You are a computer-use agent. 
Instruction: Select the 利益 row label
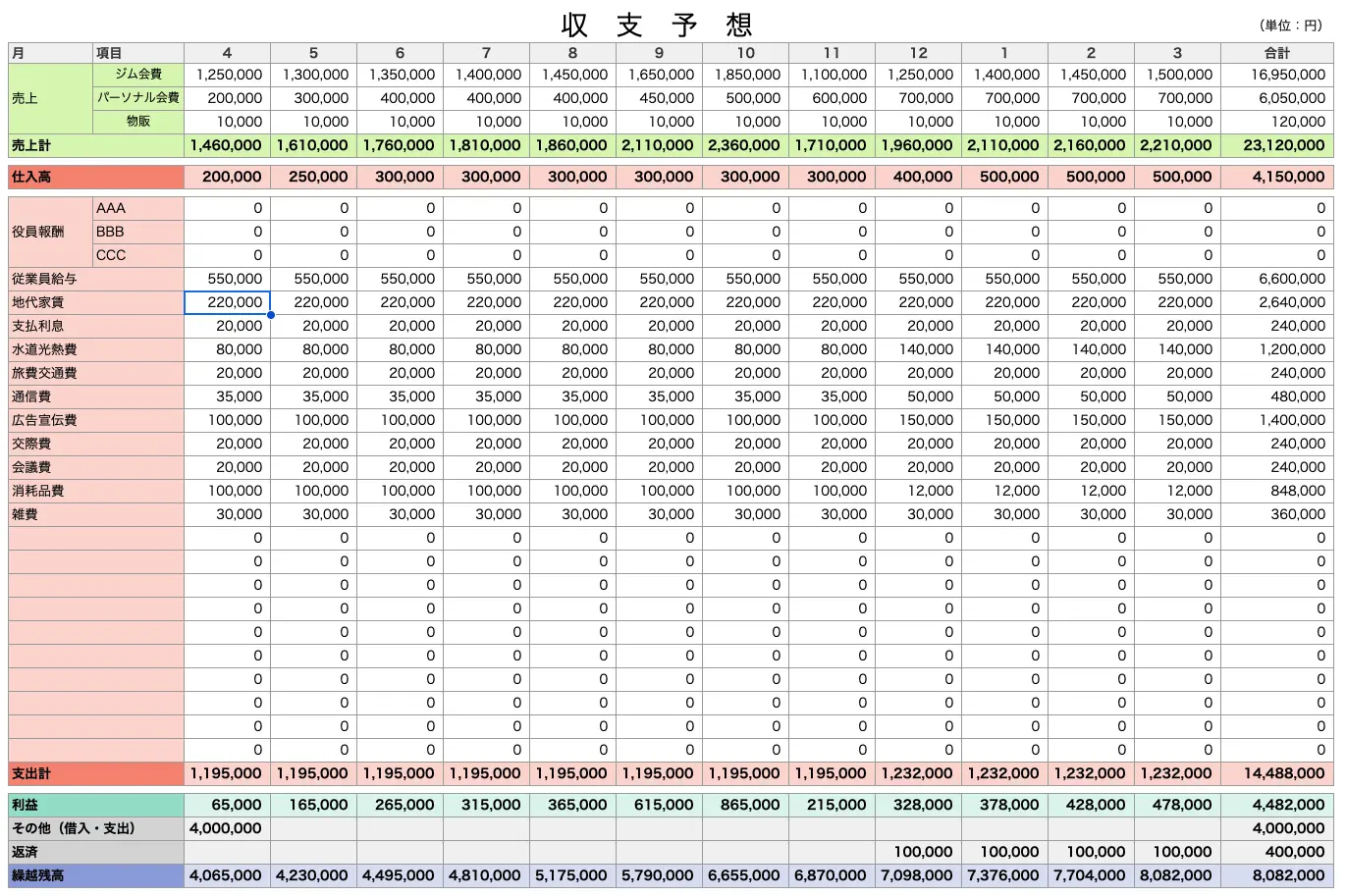click(96, 805)
